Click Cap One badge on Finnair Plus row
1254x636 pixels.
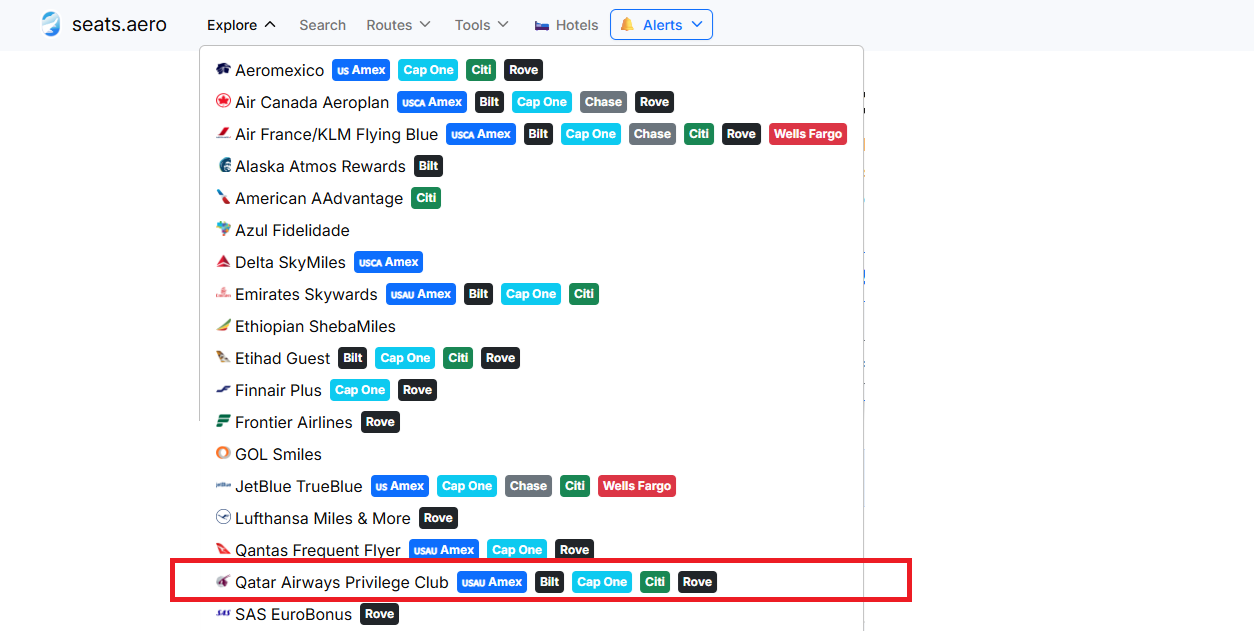tap(360, 390)
